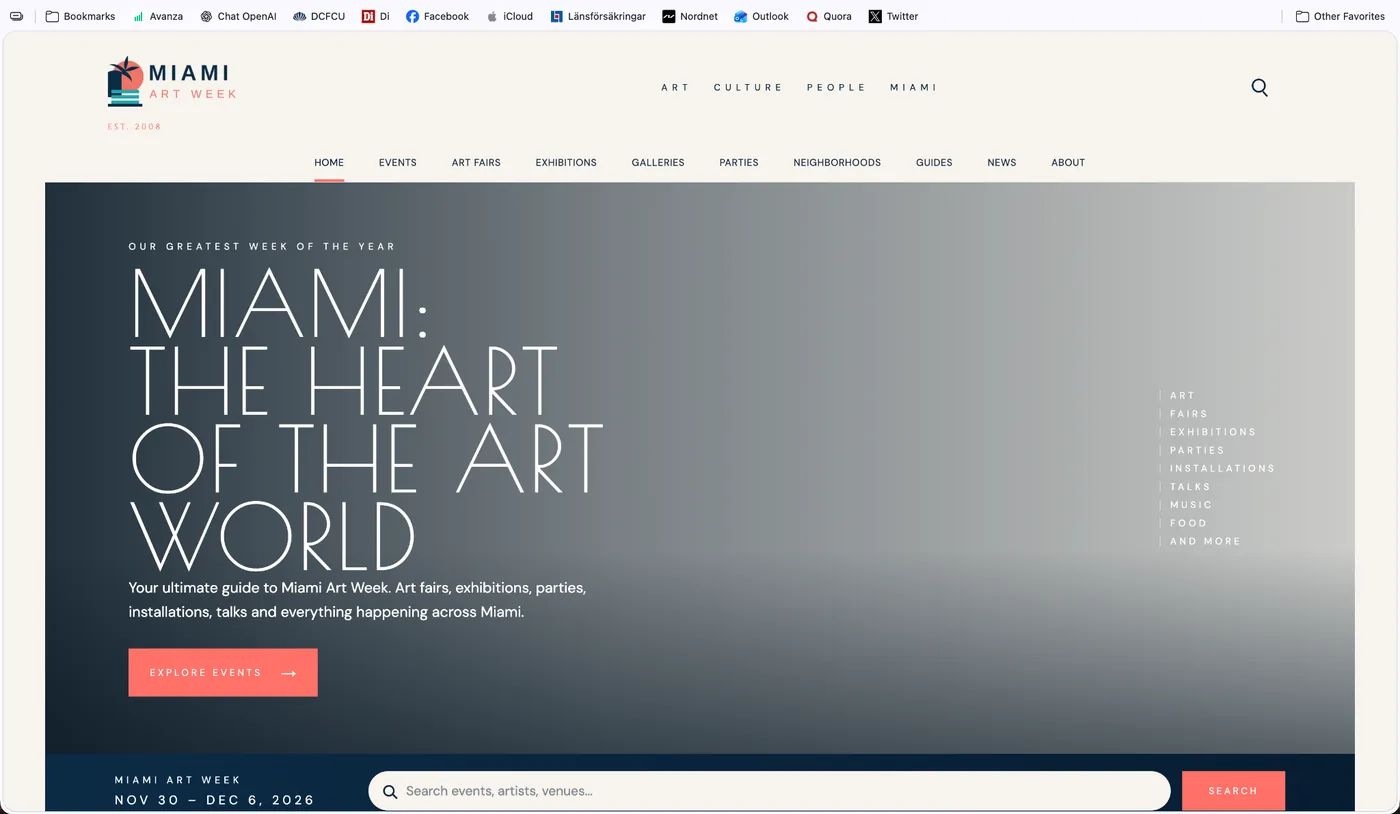Open the header search magnifier icon
Viewport: 1400px width, 814px height.
(x=1259, y=87)
